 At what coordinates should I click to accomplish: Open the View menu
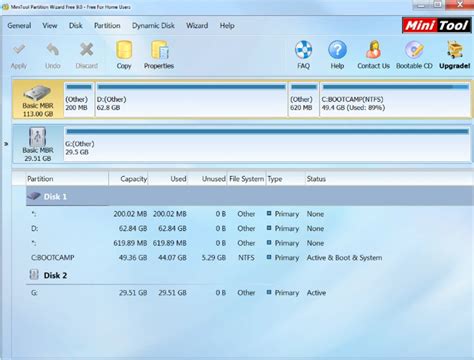tap(50, 26)
